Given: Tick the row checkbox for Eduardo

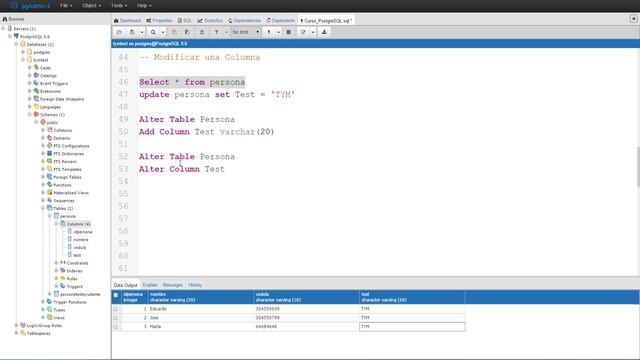Looking at the screenshot, I should [x=116, y=309].
